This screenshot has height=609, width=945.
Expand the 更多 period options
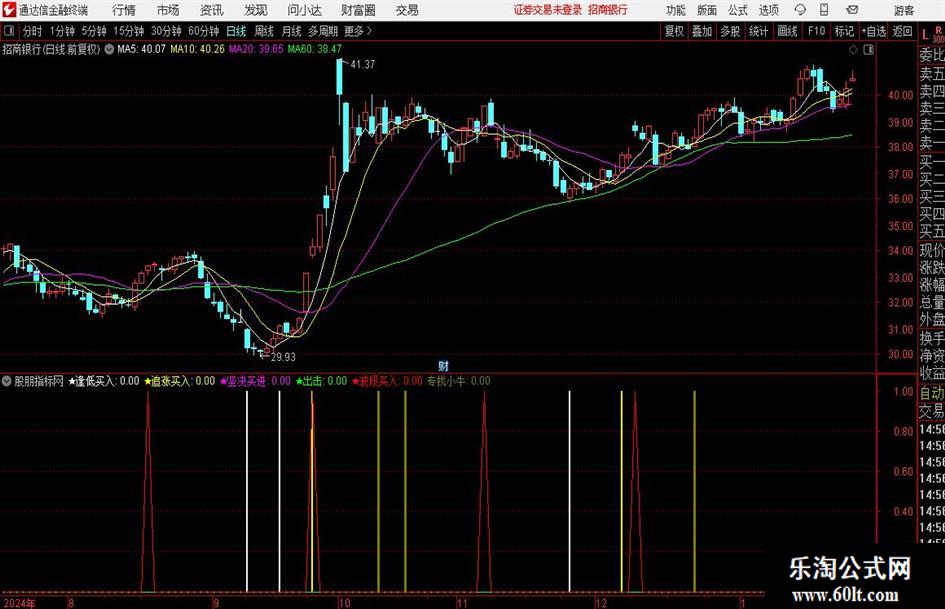click(x=358, y=31)
